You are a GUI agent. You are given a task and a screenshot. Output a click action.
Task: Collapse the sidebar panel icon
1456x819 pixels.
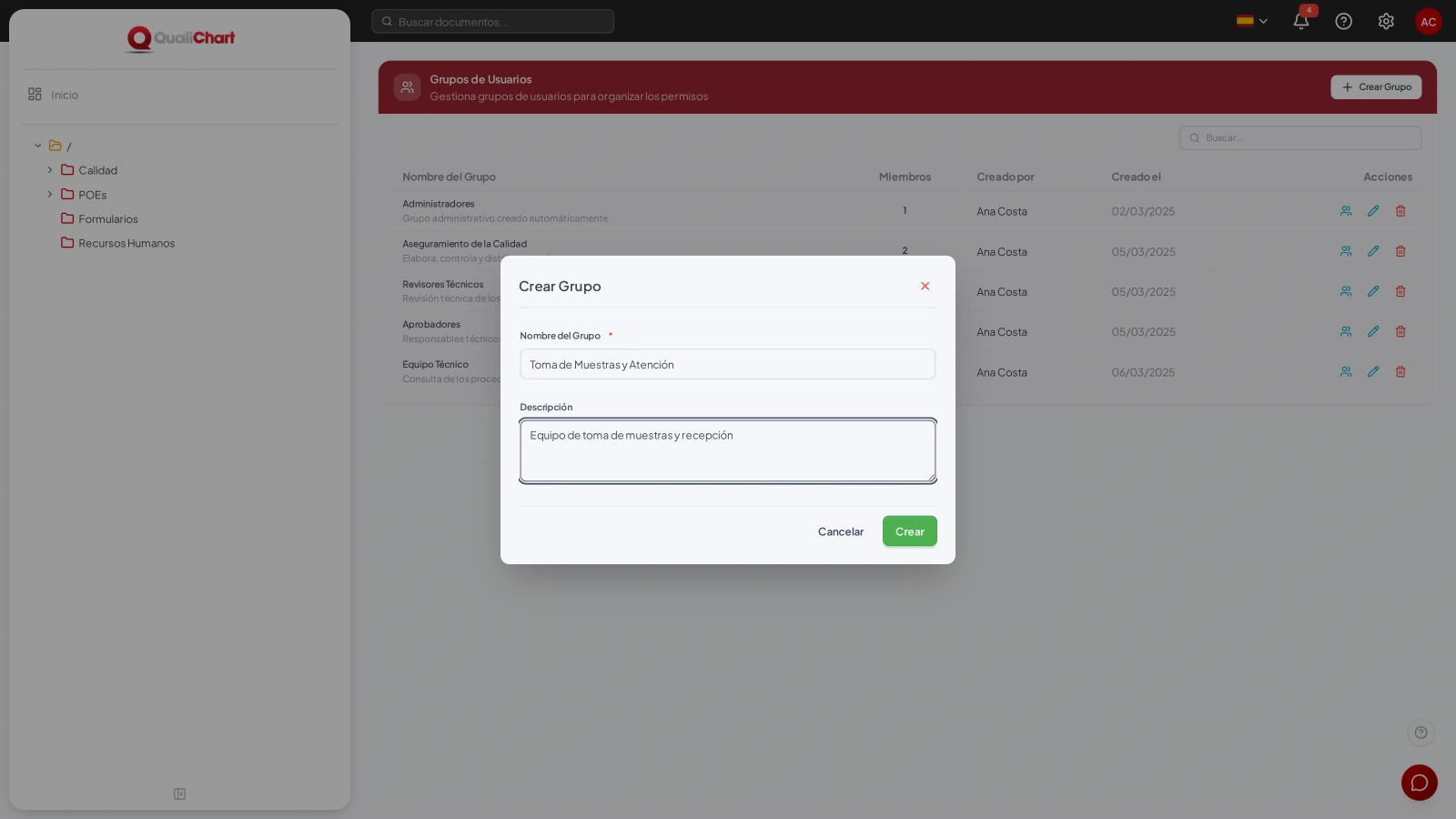[180, 794]
